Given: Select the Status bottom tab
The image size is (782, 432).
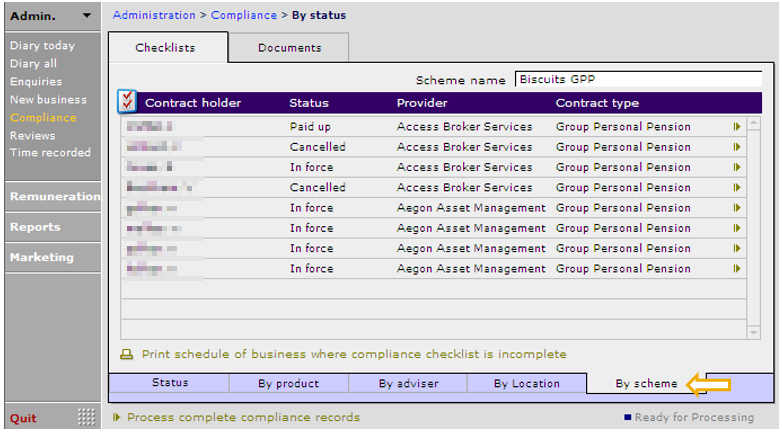Looking at the screenshot, I should tap(170, 383).
